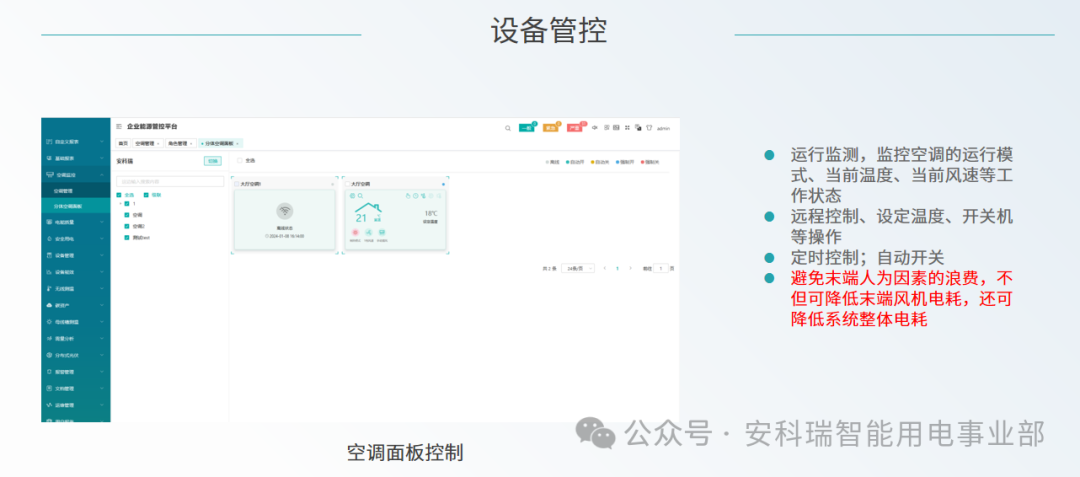Switch to the 角色管理 page tab
The height and width of the screenshot is (477, 1080).
[x=180, y=143]
